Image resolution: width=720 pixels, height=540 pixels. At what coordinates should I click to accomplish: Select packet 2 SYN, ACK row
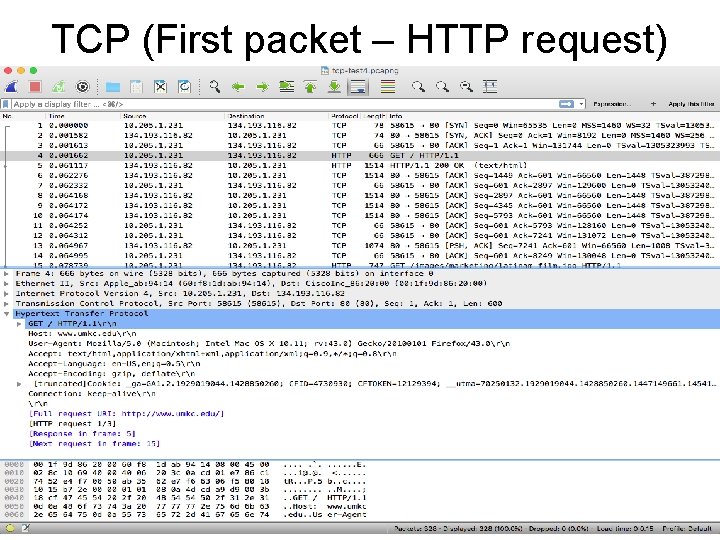pos(360,135)
